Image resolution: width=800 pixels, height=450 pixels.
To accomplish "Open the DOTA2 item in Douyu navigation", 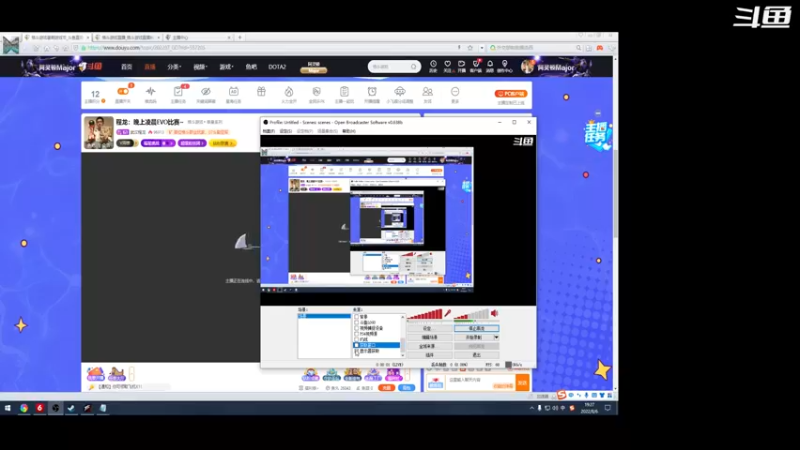I will pyautogui.click(x=277, y=67).
